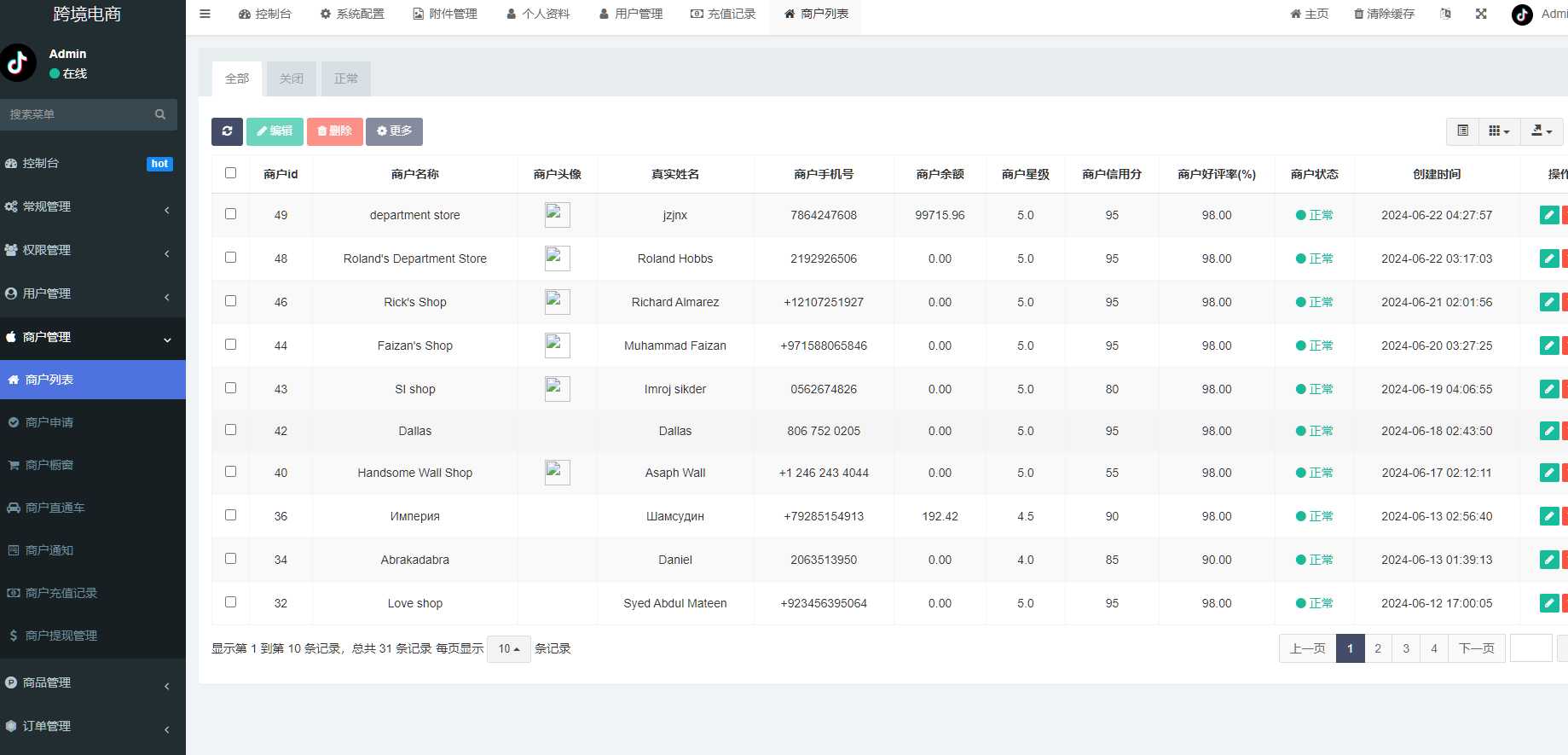1568x755 pixels.
Task: Check the Love shop row checkbox
Action: pyautogui.click(x=230, y=602)
